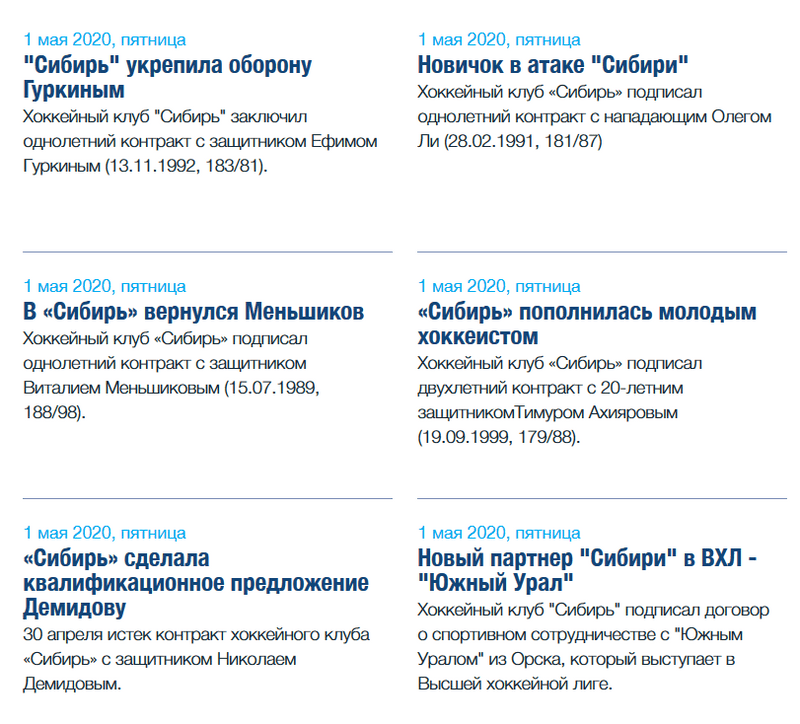This screenshot has width=800, height=724.
Task: Click the date above Новичок в атаке headline
Action: (x=499, y=40)
